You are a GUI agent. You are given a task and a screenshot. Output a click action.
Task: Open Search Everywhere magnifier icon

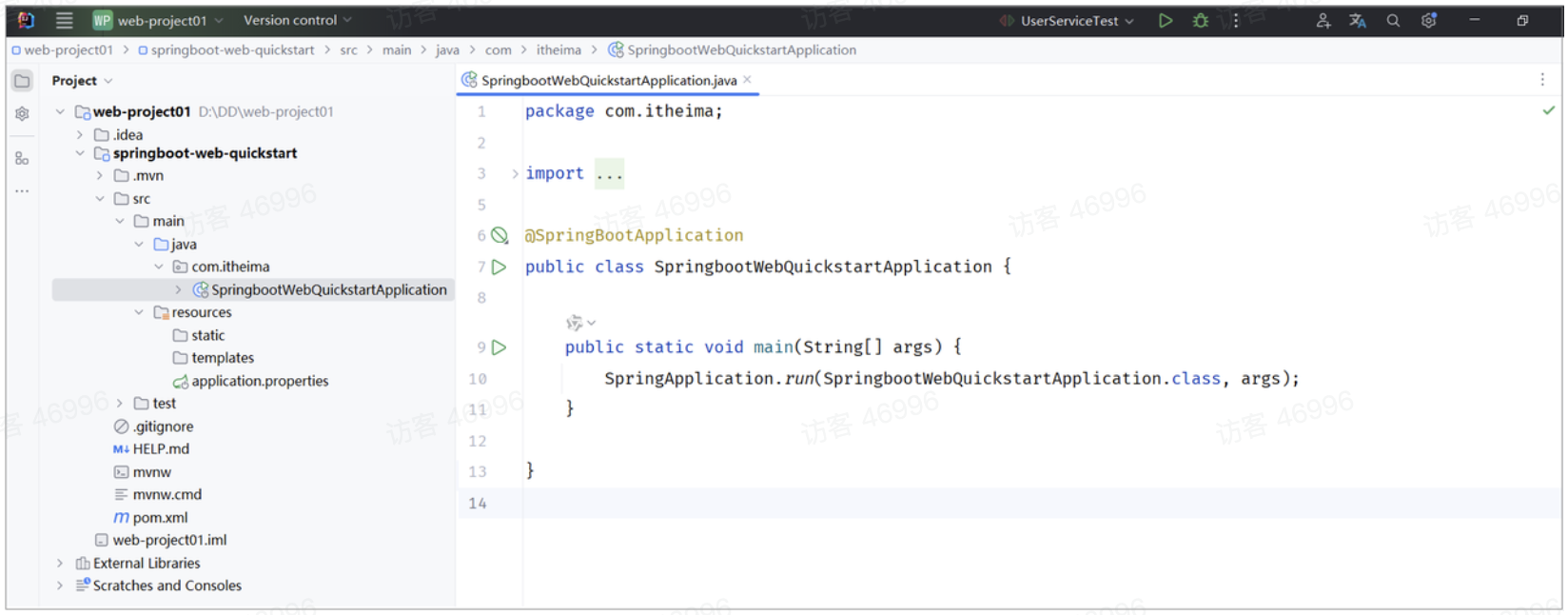1393,20
